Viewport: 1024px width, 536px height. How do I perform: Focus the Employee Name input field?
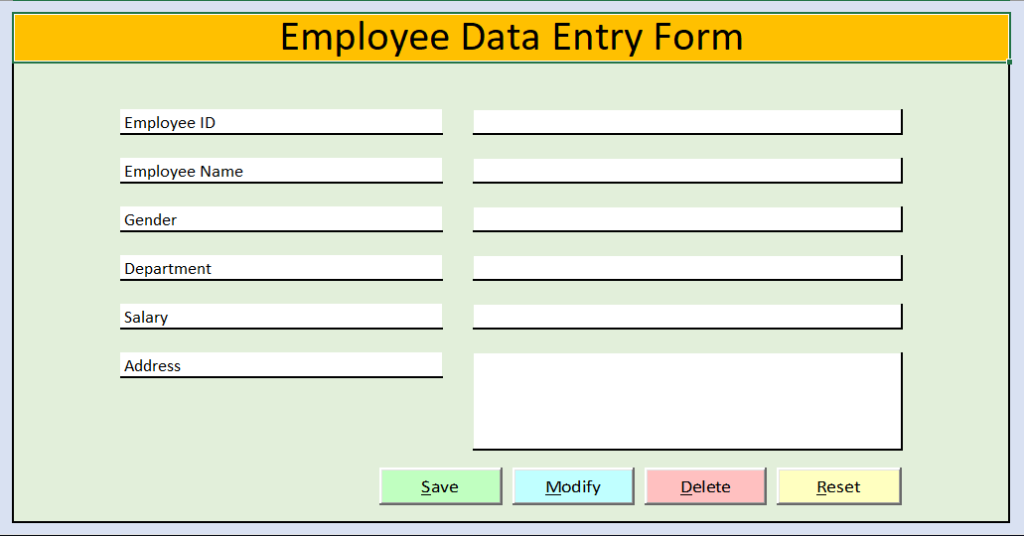click(x=688, y=170)
